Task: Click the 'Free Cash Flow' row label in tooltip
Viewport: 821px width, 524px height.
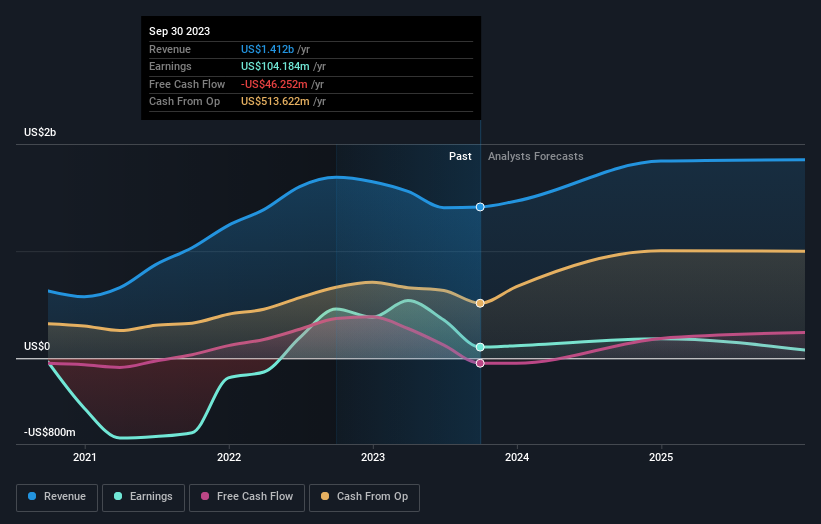Action: (x=187, y=84)
